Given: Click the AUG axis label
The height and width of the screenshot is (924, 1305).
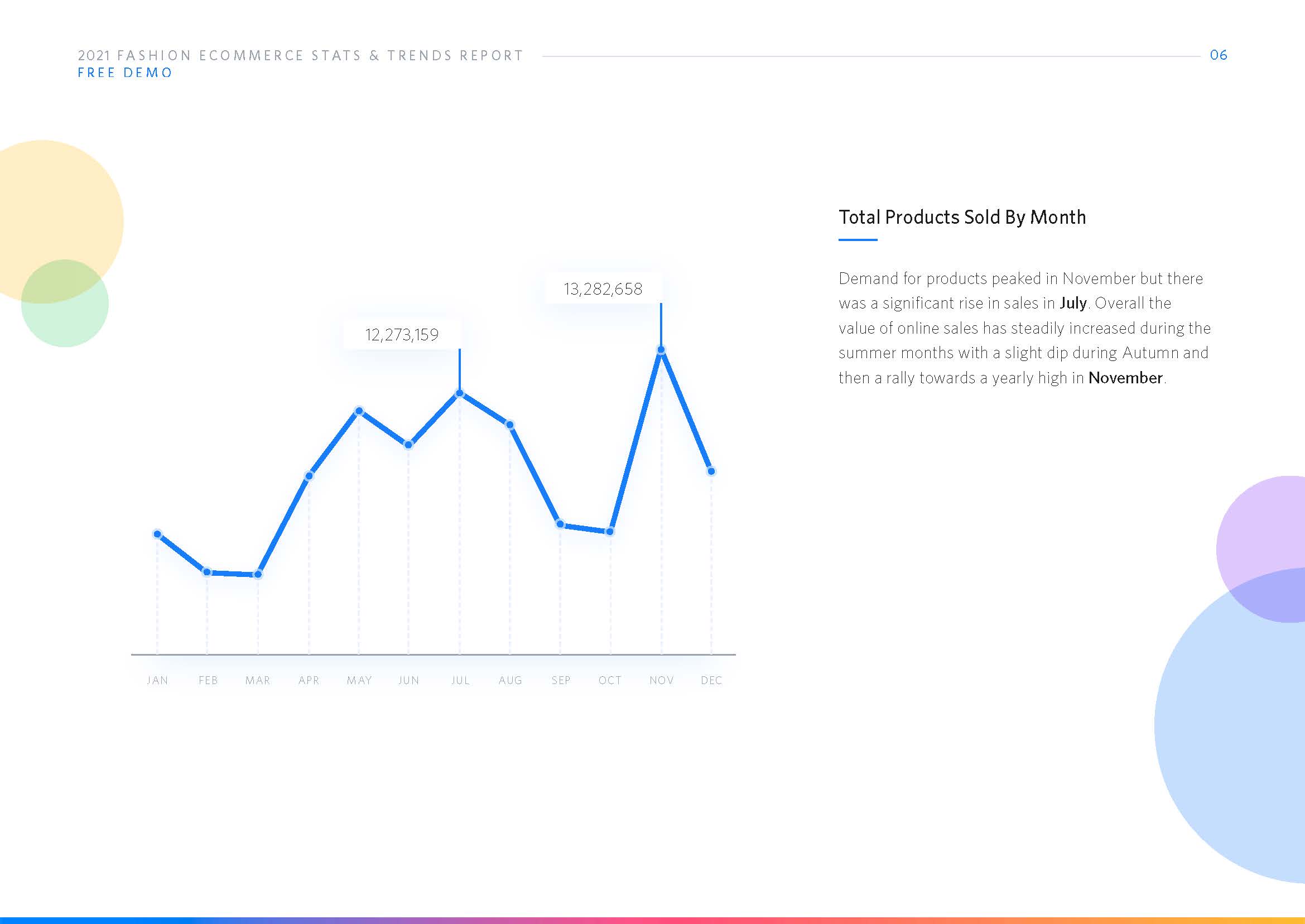Looking at the screenshot, I should tap(511, 681).
